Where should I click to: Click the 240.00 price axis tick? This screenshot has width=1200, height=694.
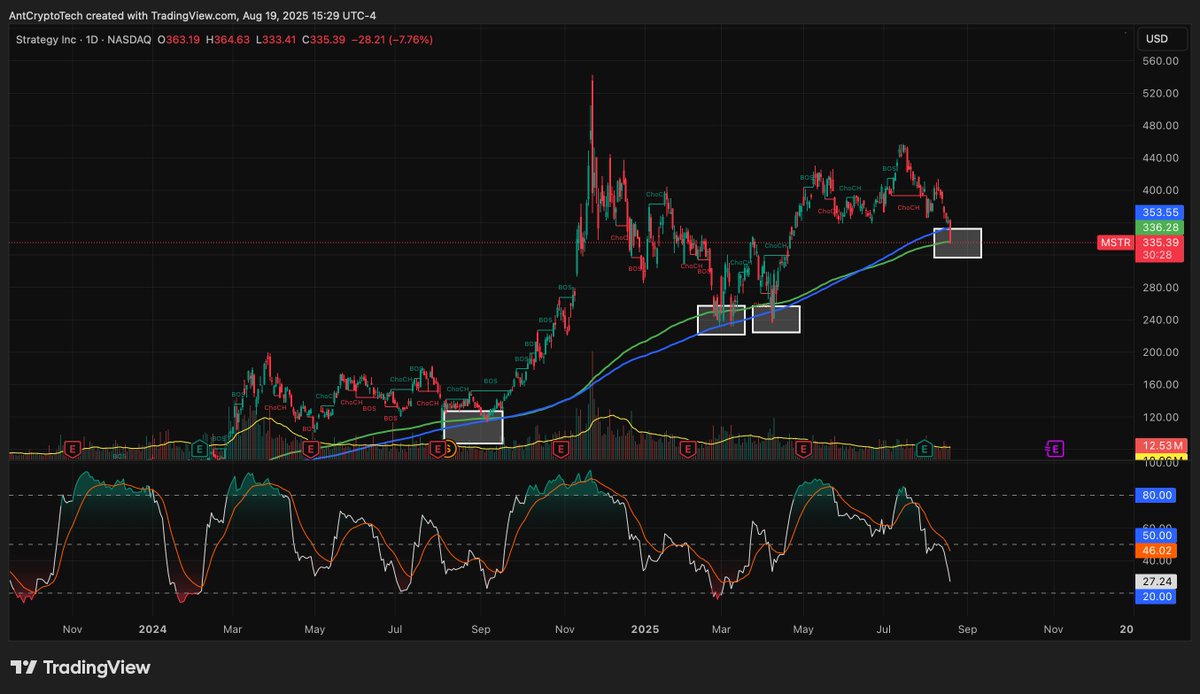pyautogui.click(x=1159, y=320)
